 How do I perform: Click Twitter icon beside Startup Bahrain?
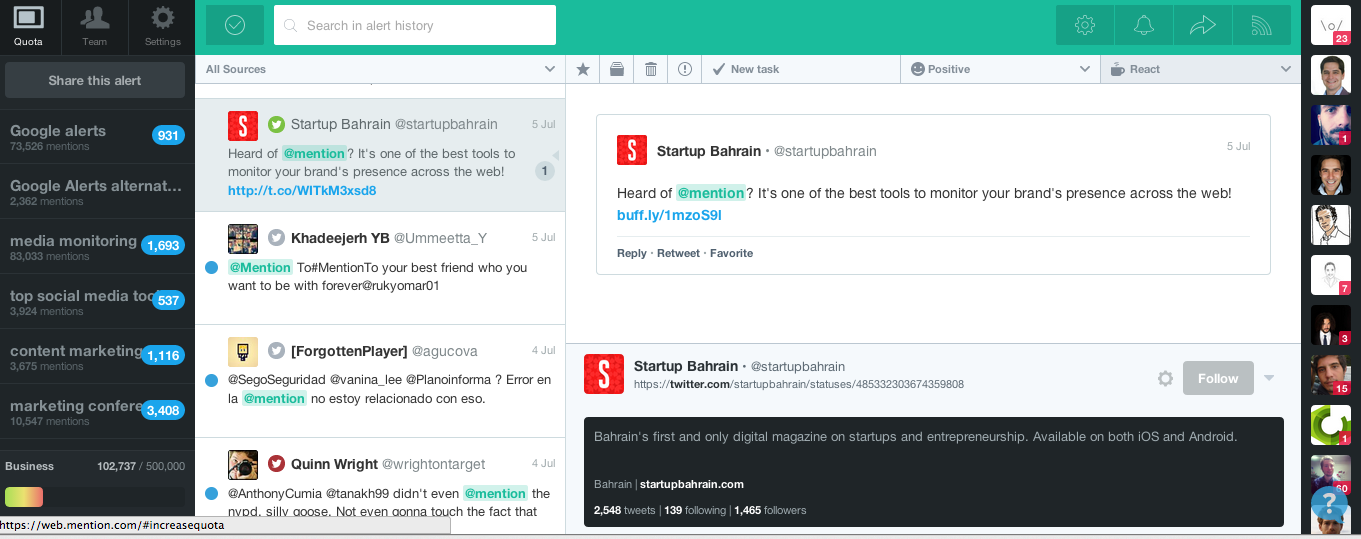276,124
